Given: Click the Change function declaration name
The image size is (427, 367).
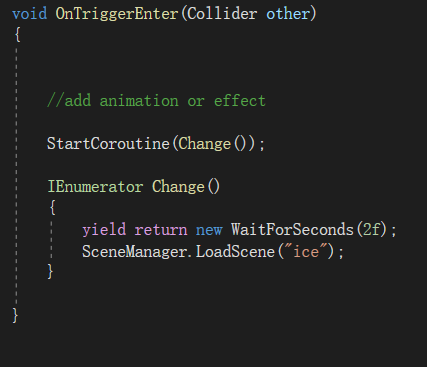Looking at the screenshot, I should click(178, 187).
